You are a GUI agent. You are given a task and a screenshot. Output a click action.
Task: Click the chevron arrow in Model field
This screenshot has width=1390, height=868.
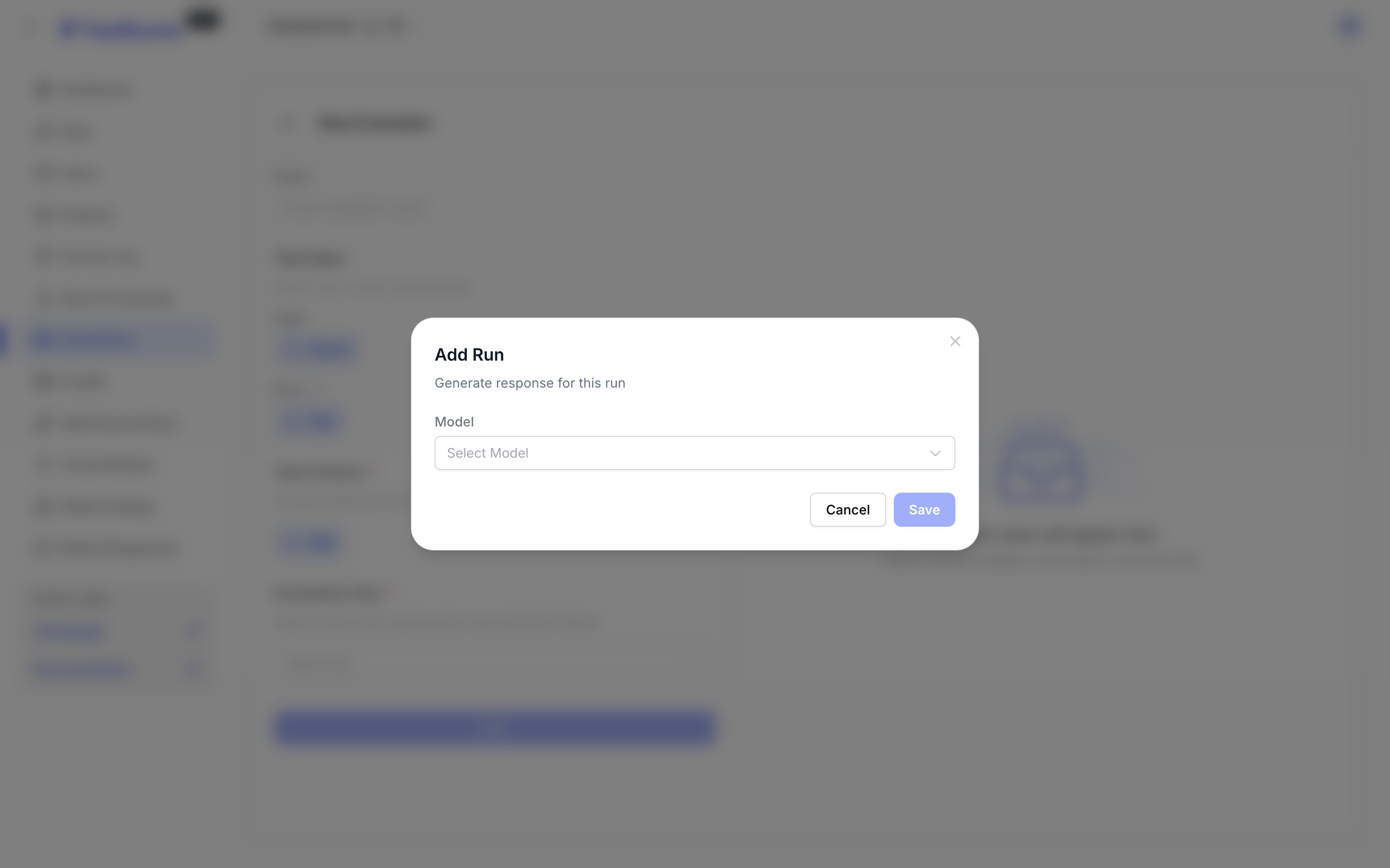(936, 453)
